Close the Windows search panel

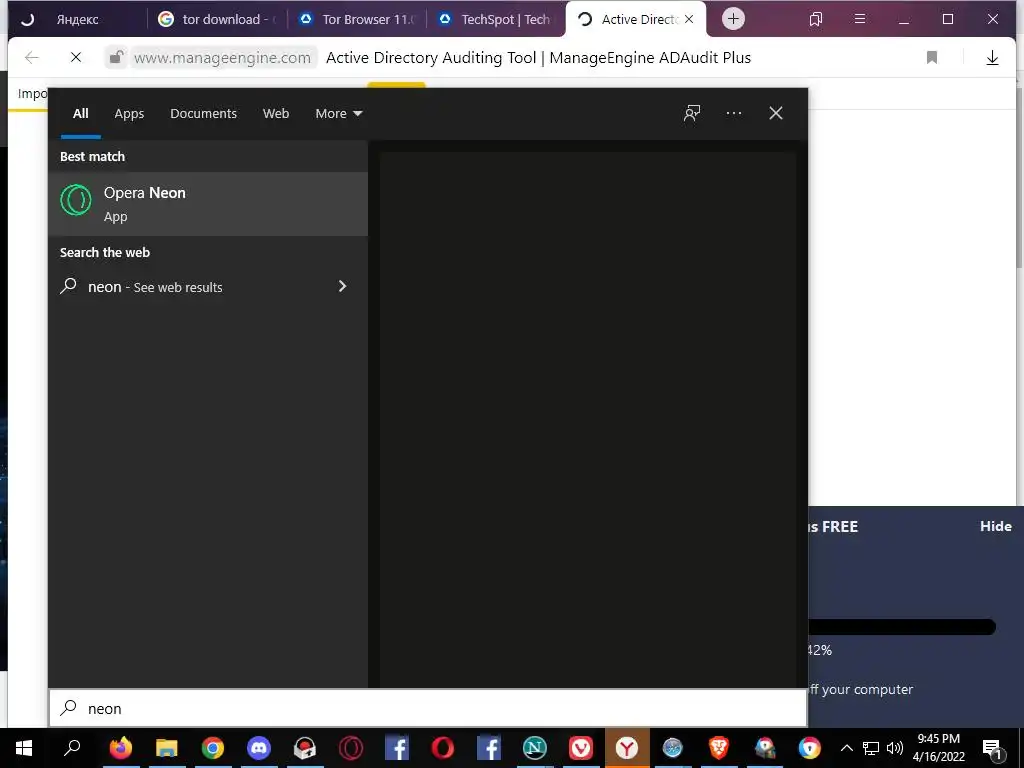(x=775, y=114)
